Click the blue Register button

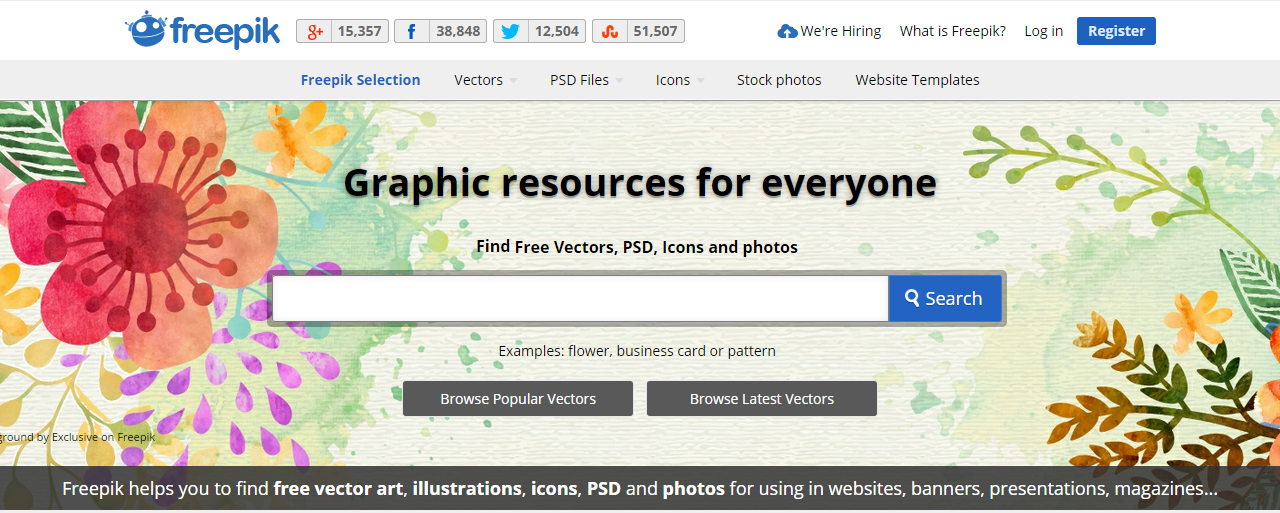1116,31
